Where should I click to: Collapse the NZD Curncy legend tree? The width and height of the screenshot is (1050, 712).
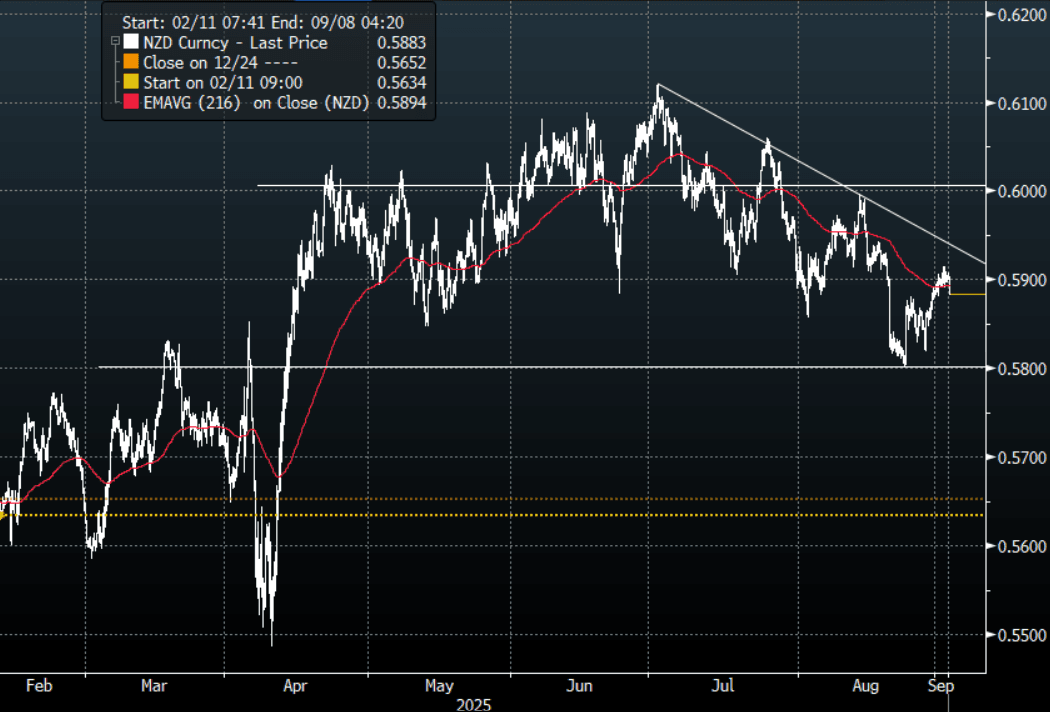pos(115,43)
